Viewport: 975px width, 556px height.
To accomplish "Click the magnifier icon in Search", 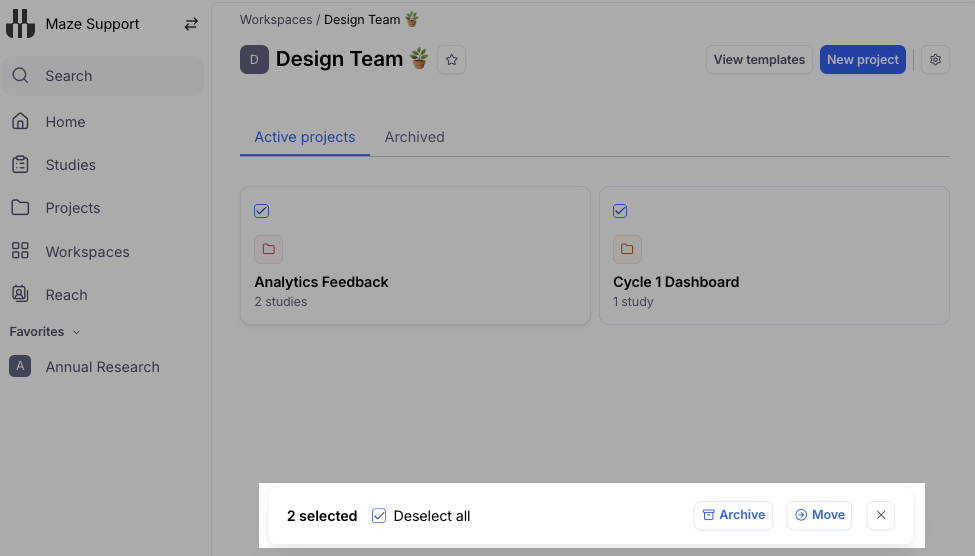I will pos(21,76).
